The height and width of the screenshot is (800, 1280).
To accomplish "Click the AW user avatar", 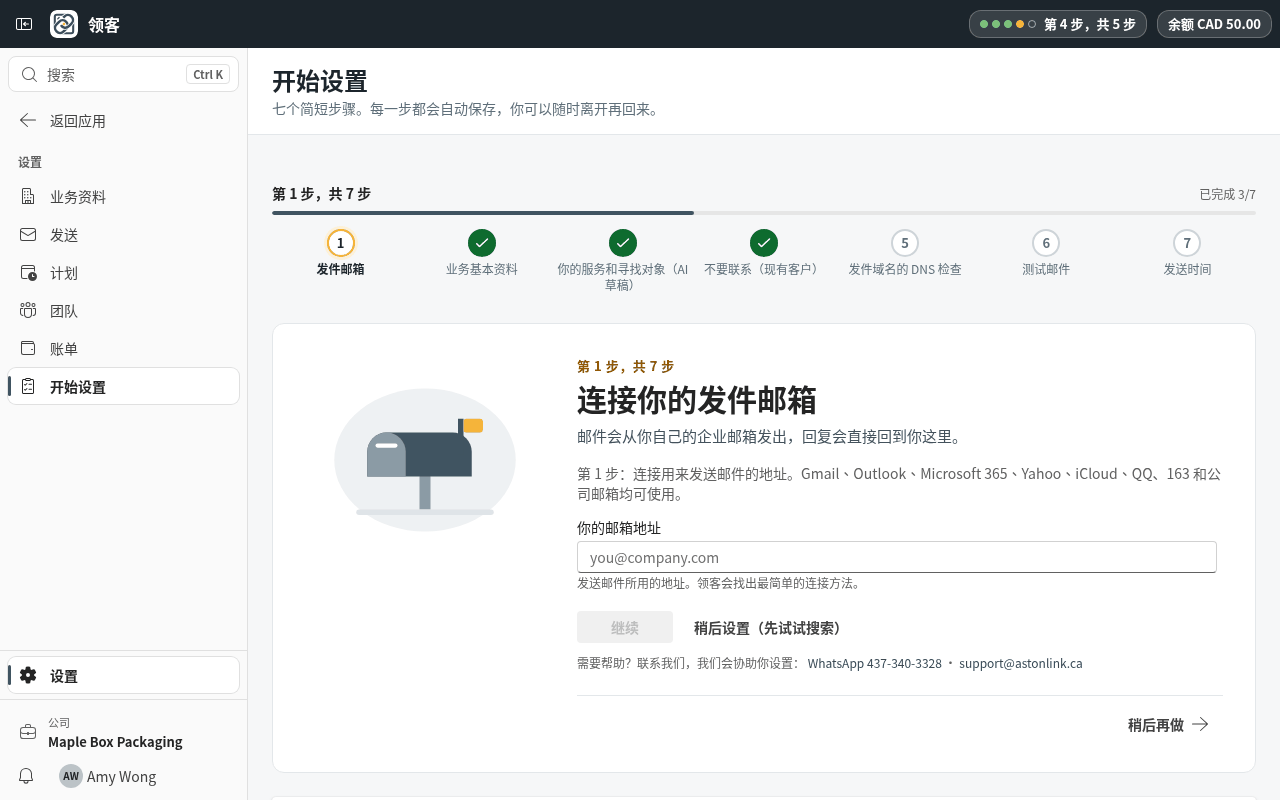I will (x=71, y=776).
